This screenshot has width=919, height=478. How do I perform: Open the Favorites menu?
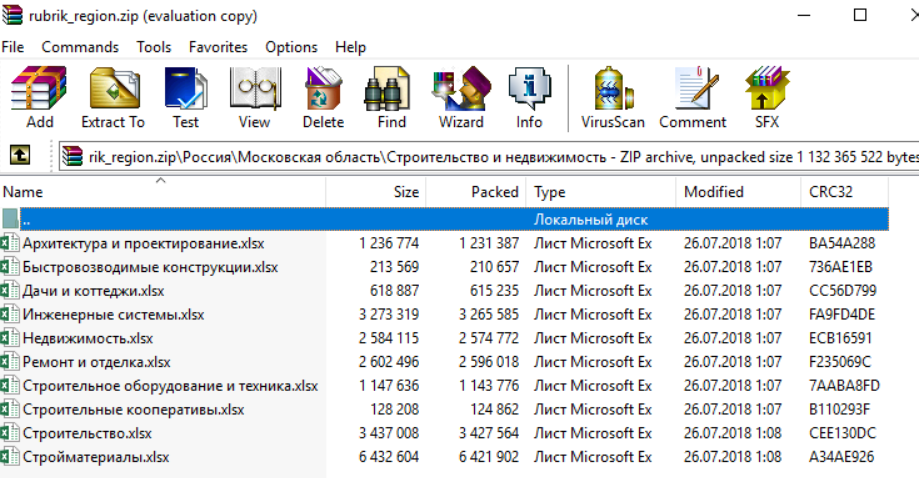218,47
